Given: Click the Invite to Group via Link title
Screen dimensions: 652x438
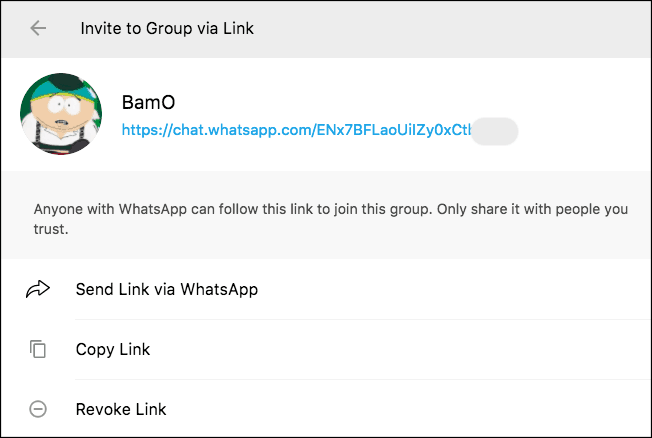Looking at the screenshot, I should pyautogui.click(x=167, y=28).
